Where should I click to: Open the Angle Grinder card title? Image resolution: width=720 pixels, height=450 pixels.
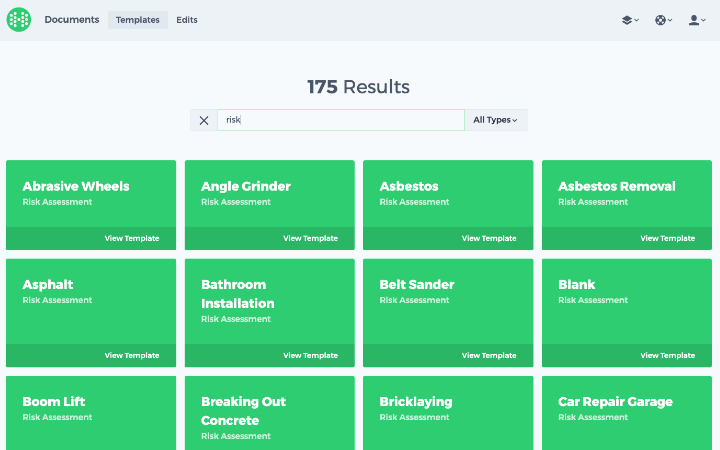click(x=246, y=186)
